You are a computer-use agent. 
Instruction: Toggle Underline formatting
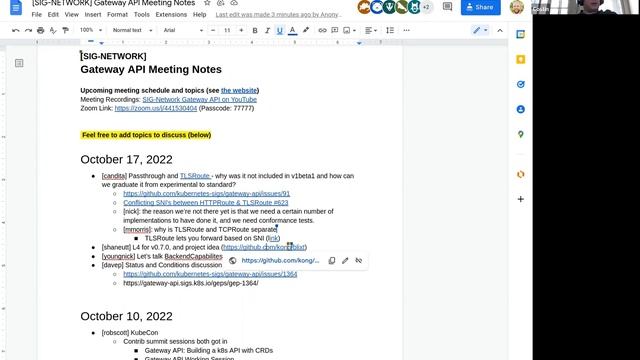coord(280,30)
